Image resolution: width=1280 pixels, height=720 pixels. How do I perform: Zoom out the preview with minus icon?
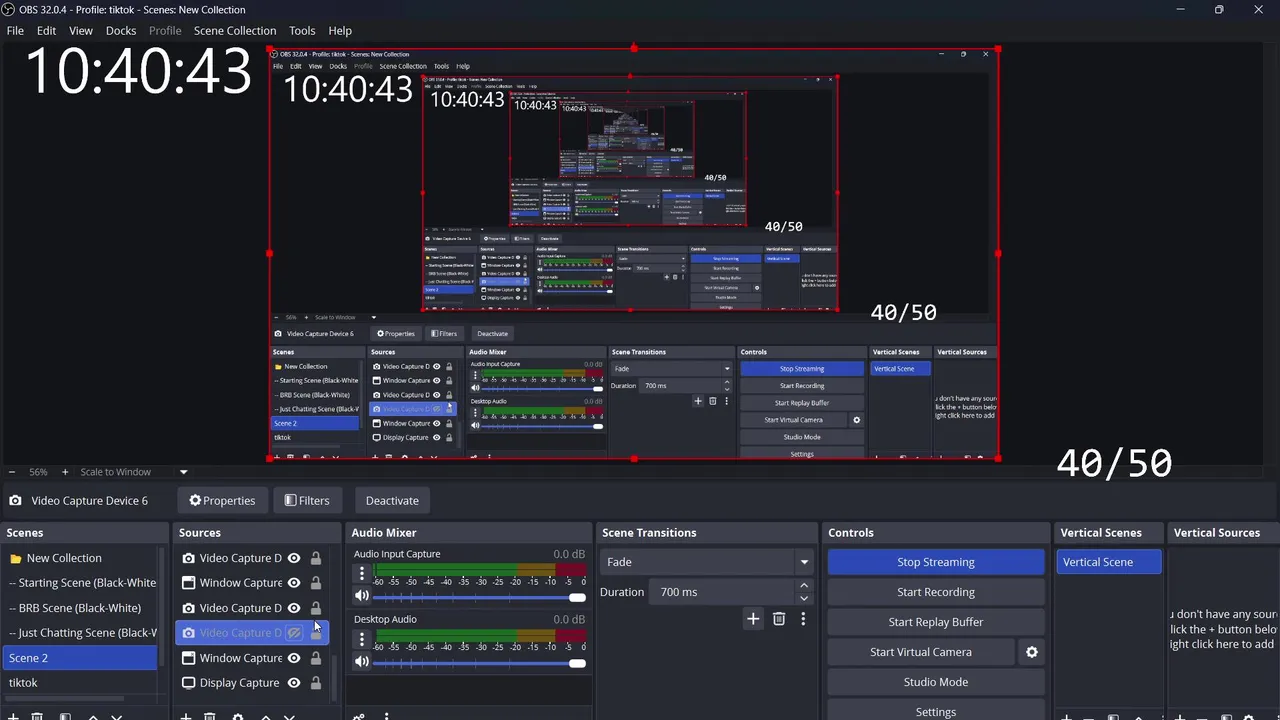[11, 472]
